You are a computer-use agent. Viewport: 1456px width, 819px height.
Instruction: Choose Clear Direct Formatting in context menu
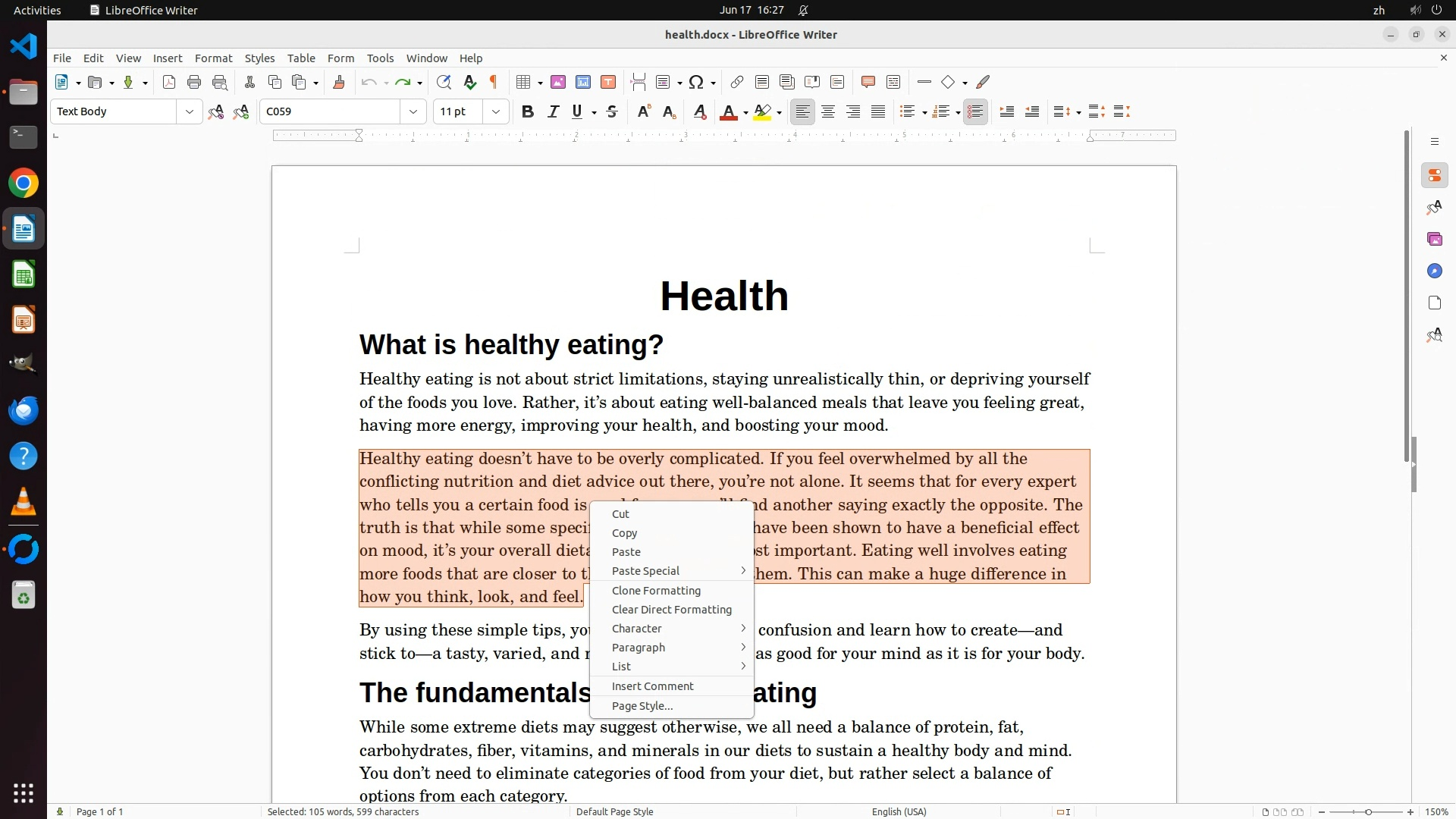[x=671, y=610]
